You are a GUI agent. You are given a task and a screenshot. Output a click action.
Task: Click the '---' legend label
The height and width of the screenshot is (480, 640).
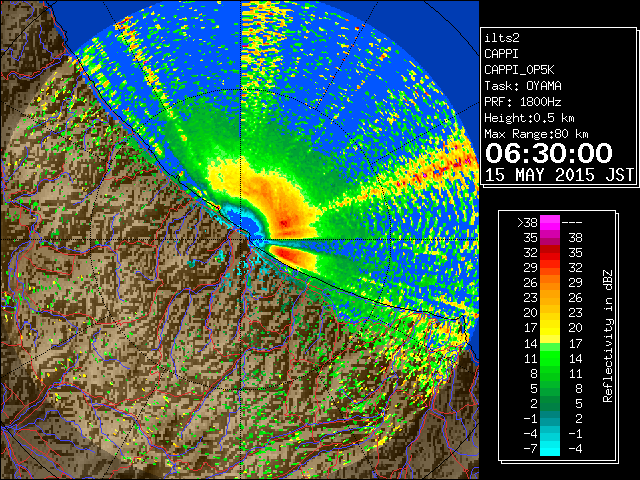(x=572, y=223)
